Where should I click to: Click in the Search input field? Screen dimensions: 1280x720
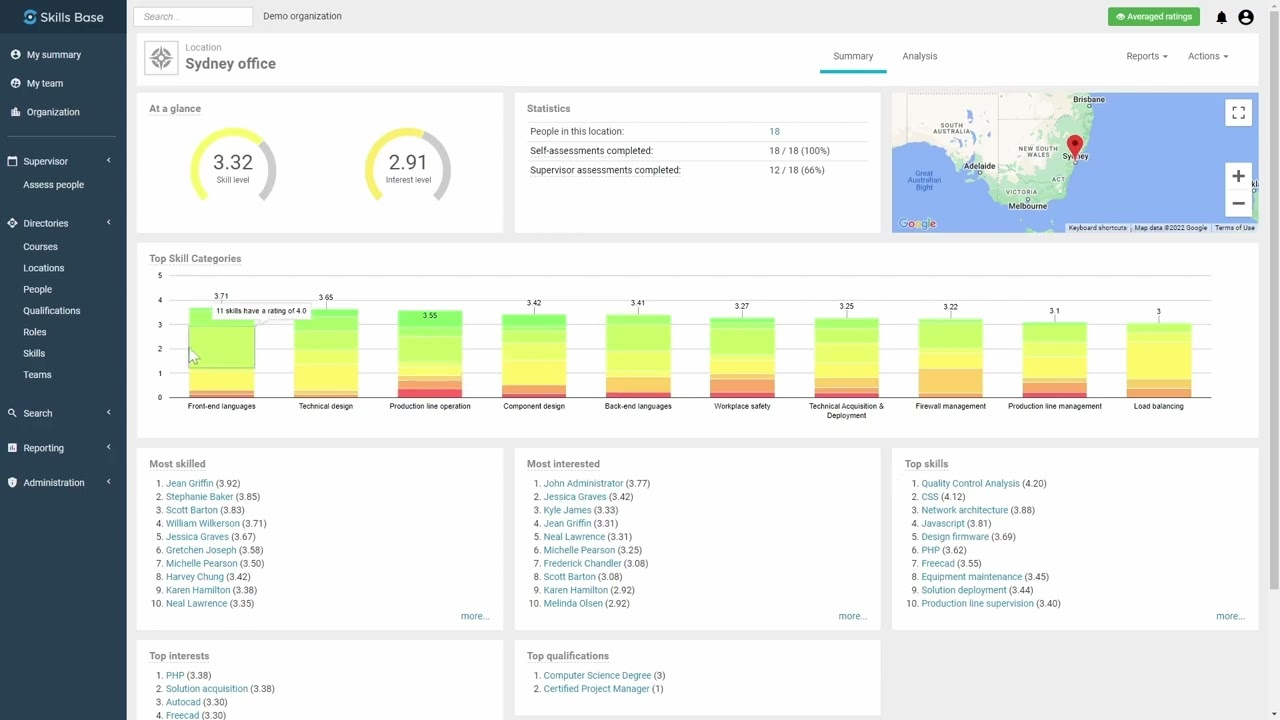(x=193, y=16)
